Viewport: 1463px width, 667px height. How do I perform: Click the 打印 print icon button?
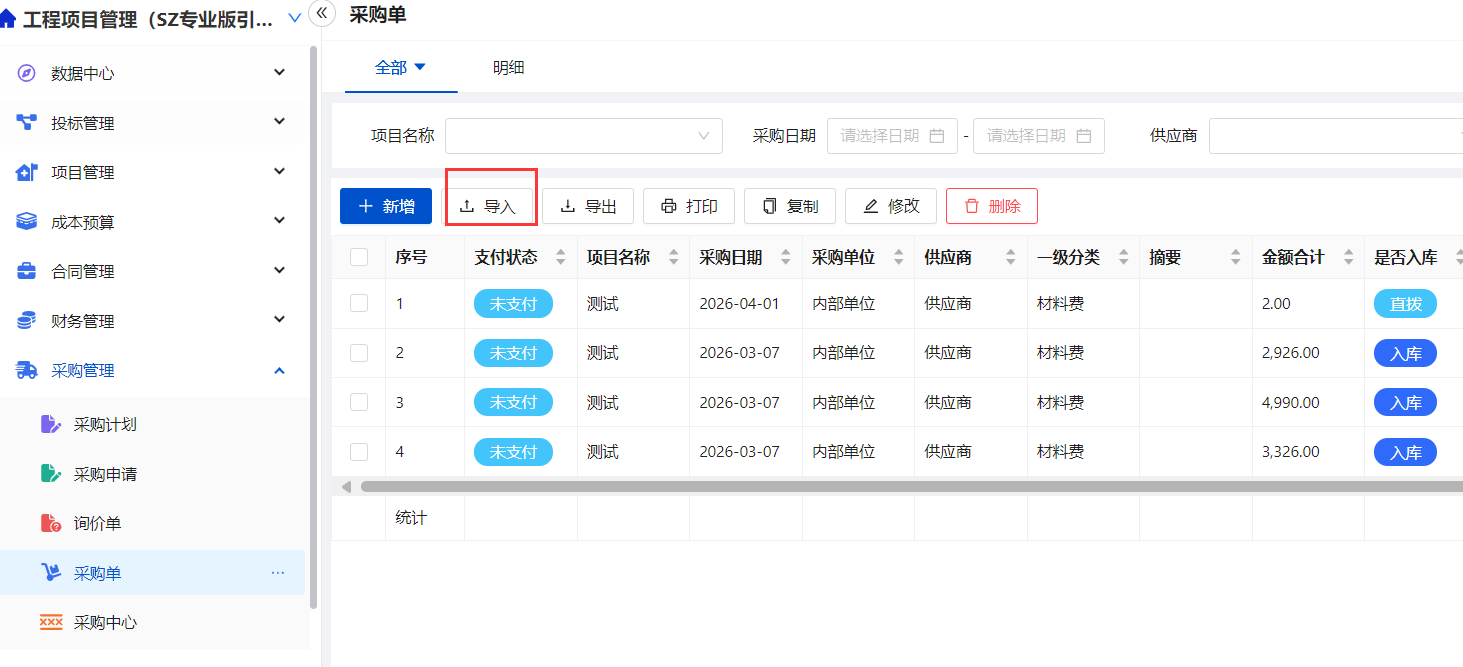tap(669, 206)
